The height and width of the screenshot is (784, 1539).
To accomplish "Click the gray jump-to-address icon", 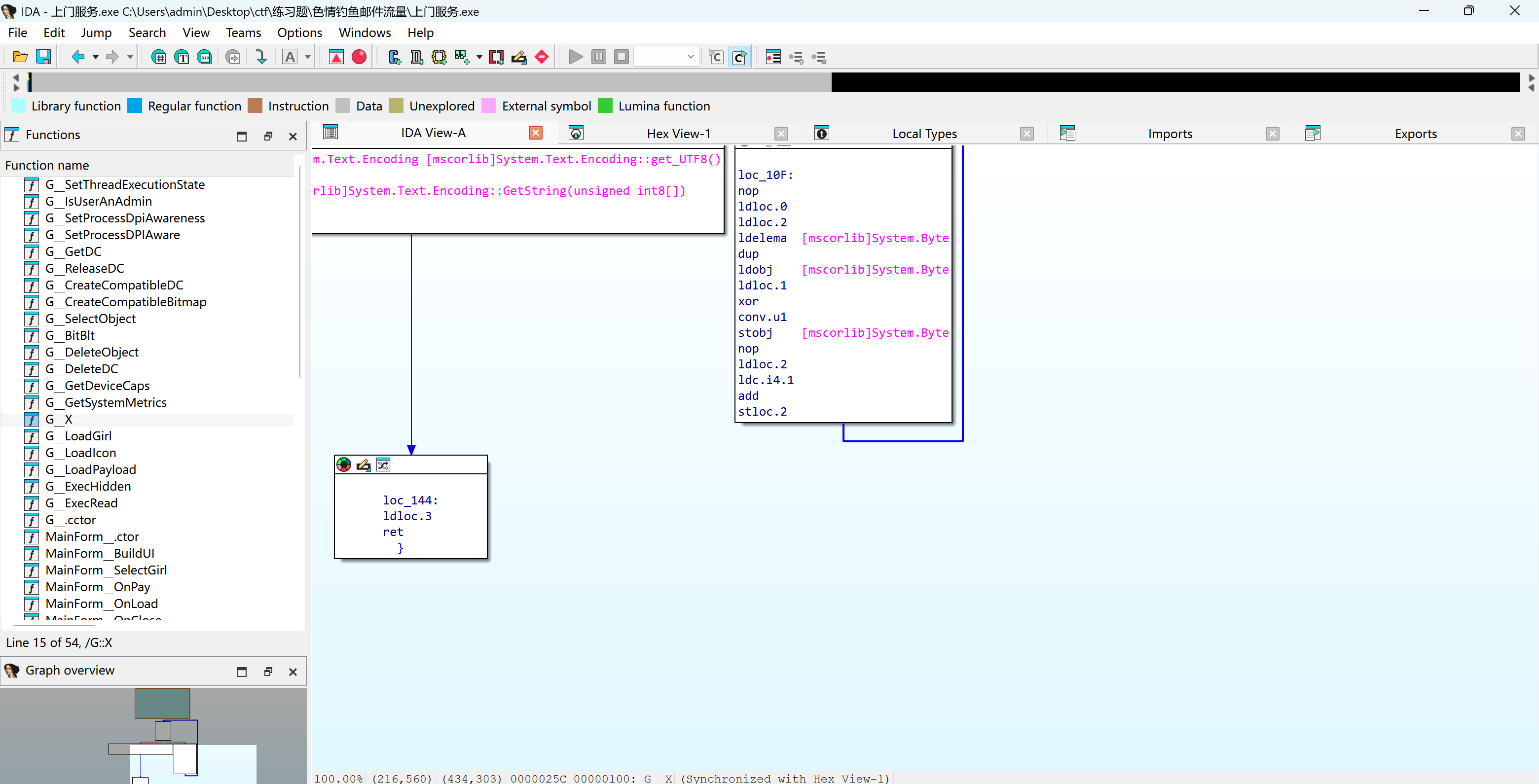I will click(234, 57).
